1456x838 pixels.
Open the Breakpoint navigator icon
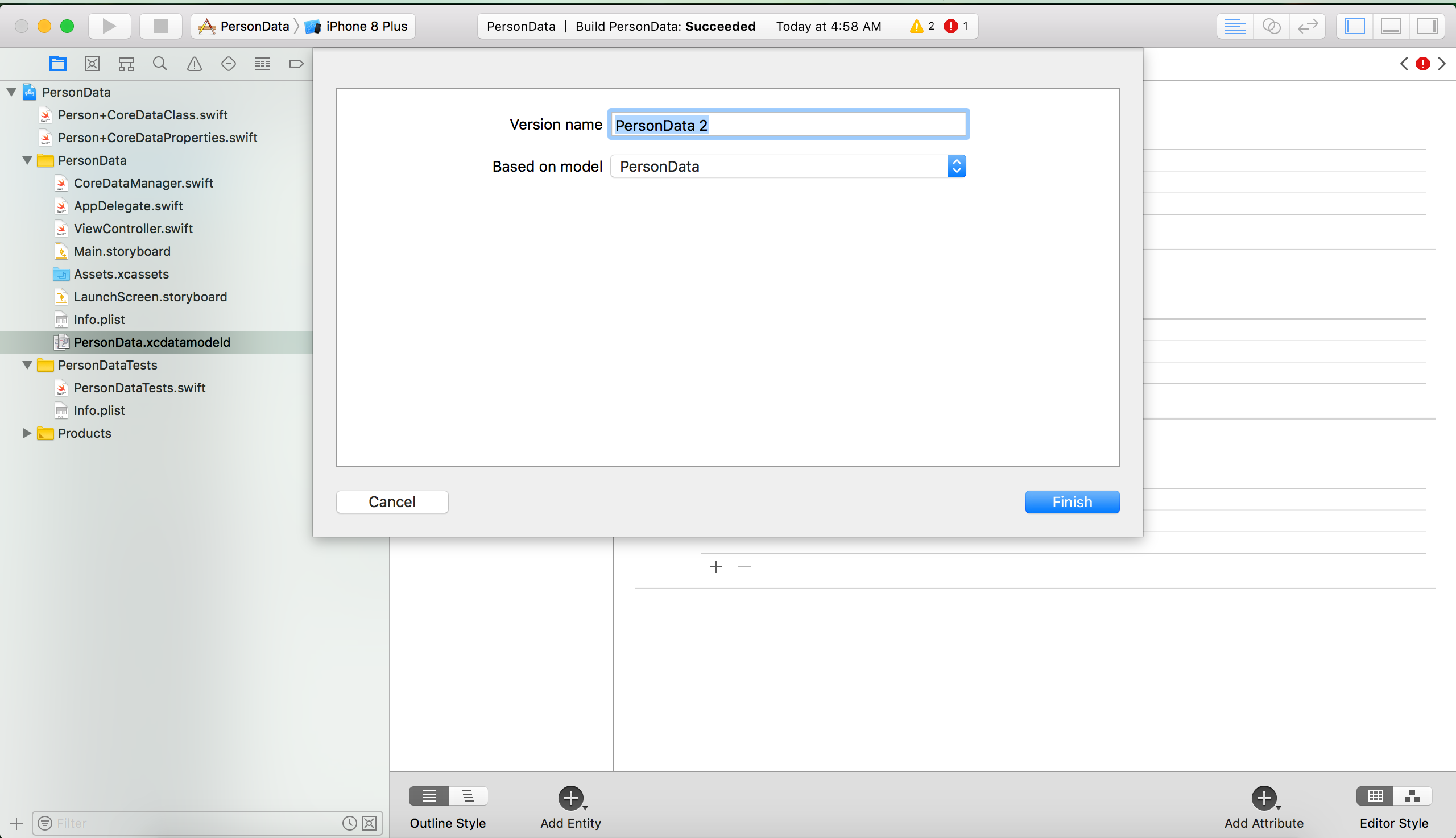point(296,64)
